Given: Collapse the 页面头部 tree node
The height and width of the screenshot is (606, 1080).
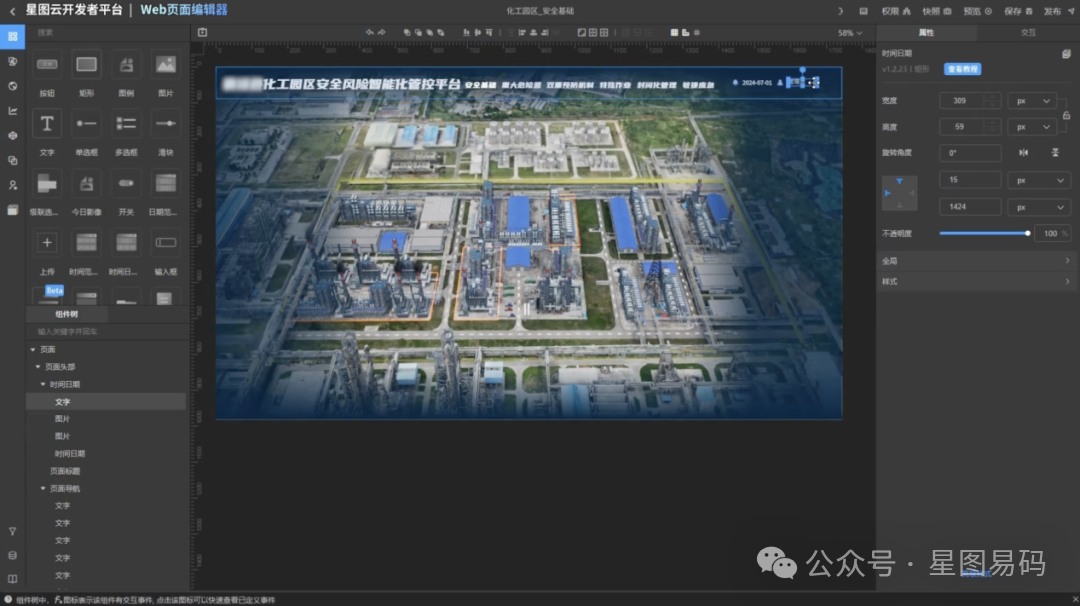Looking at the screenshot, I should [x=38, y=367].
